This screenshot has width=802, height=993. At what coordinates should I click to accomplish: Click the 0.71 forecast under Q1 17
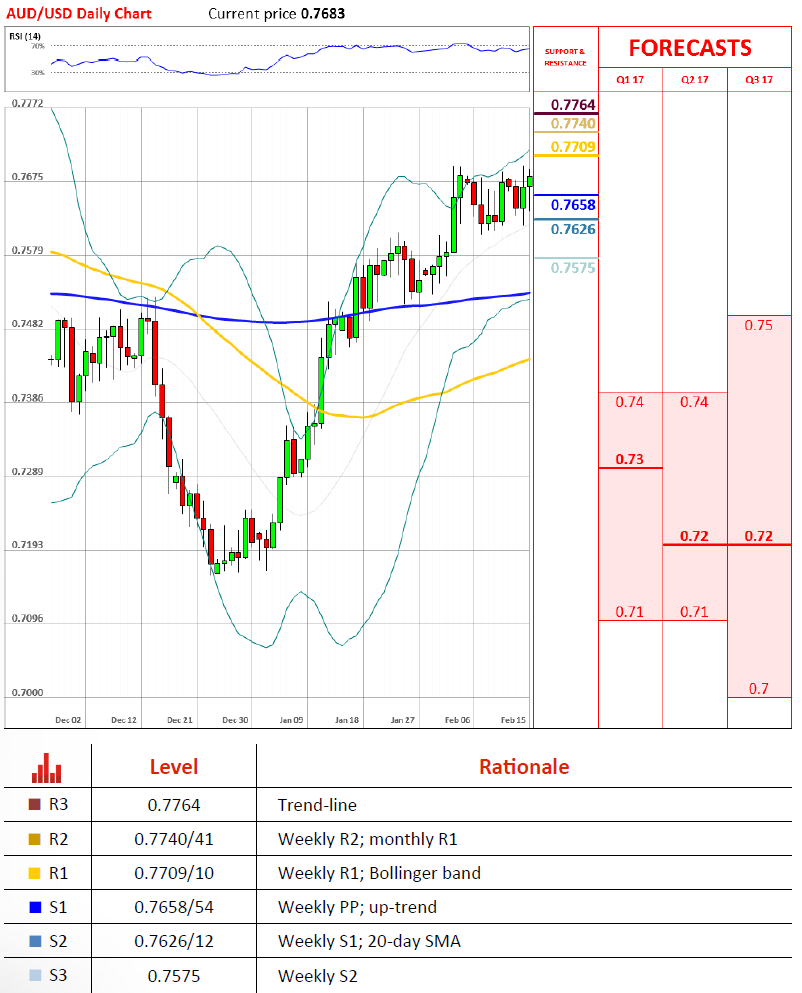pos(630,612)
